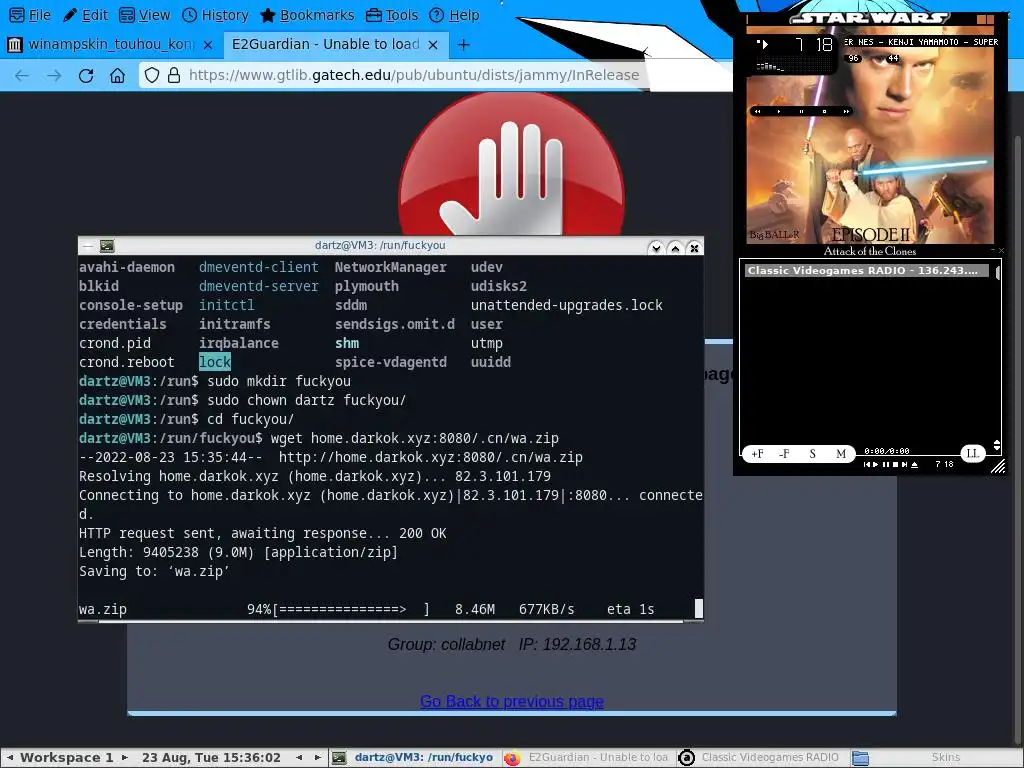Open the View menu
Viewport: 1024px width, 768px height.
point(145,14)
